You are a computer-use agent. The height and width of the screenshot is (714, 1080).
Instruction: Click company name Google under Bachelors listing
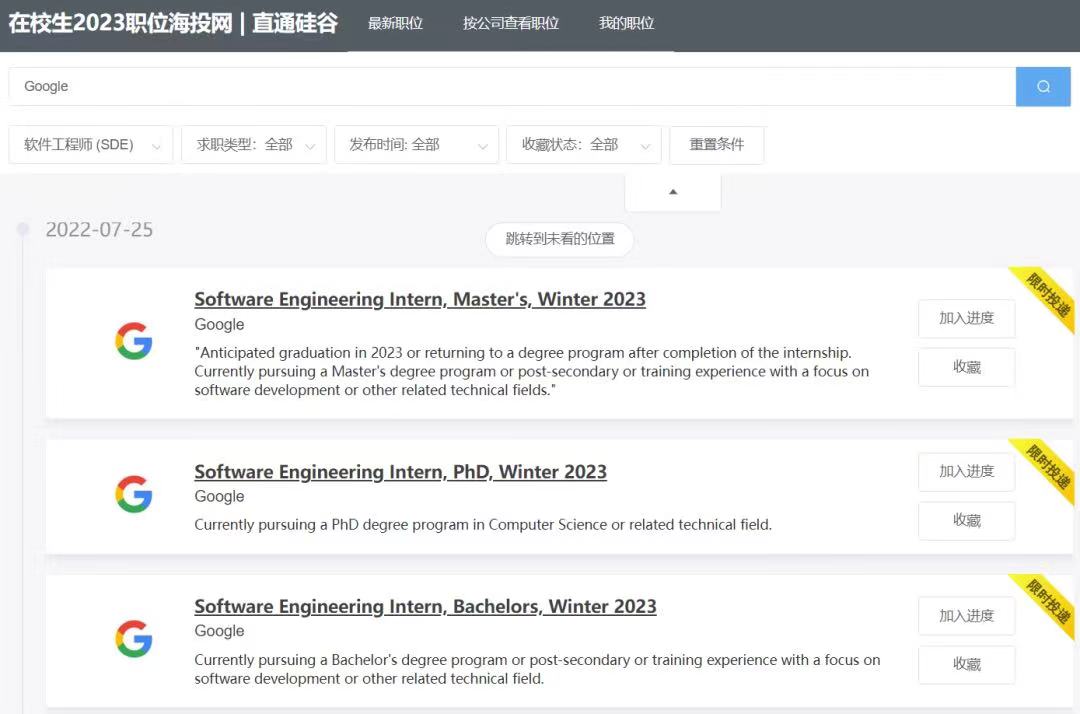coord(219,631)
